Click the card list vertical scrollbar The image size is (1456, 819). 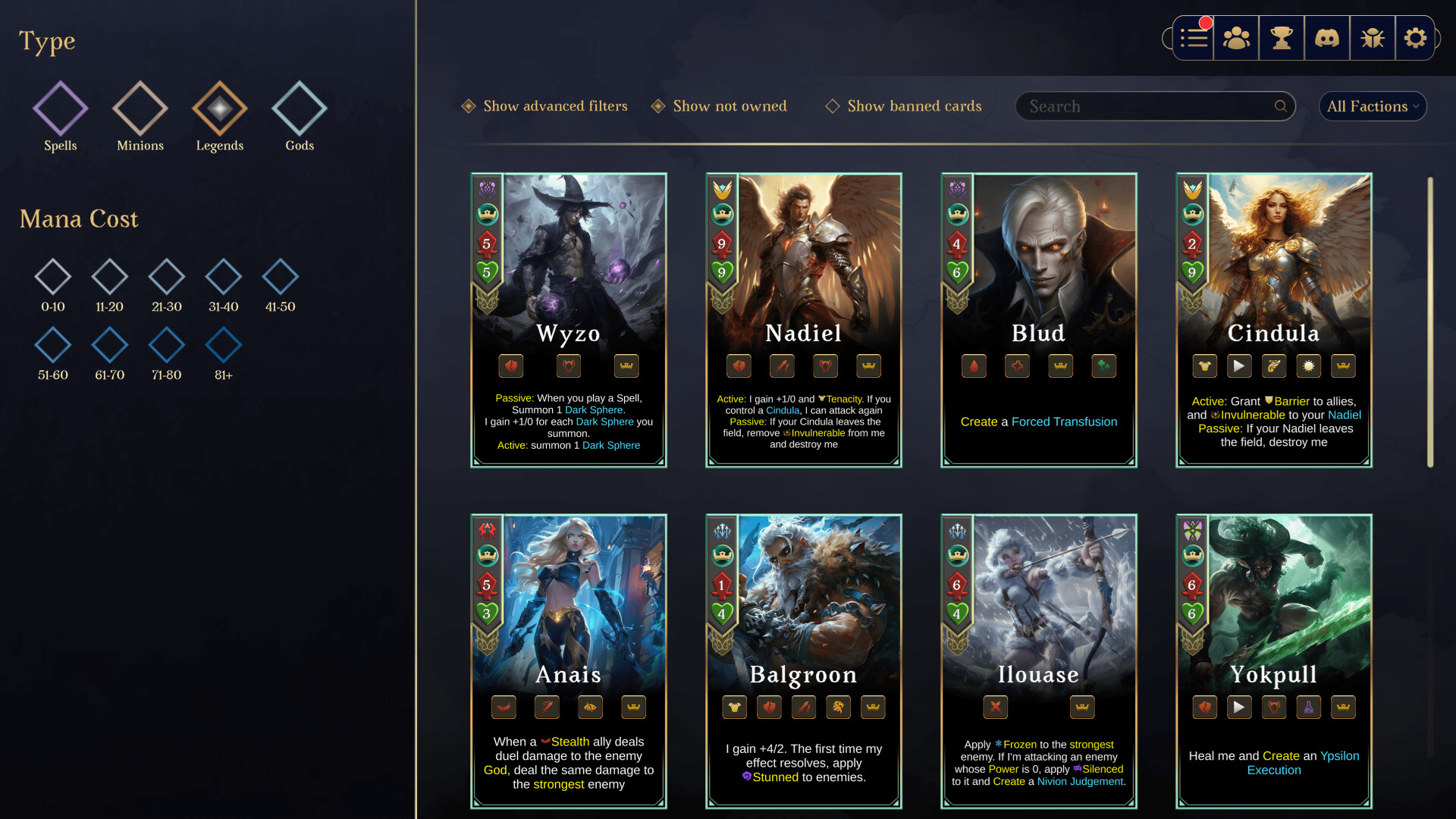coord(1430,322)
